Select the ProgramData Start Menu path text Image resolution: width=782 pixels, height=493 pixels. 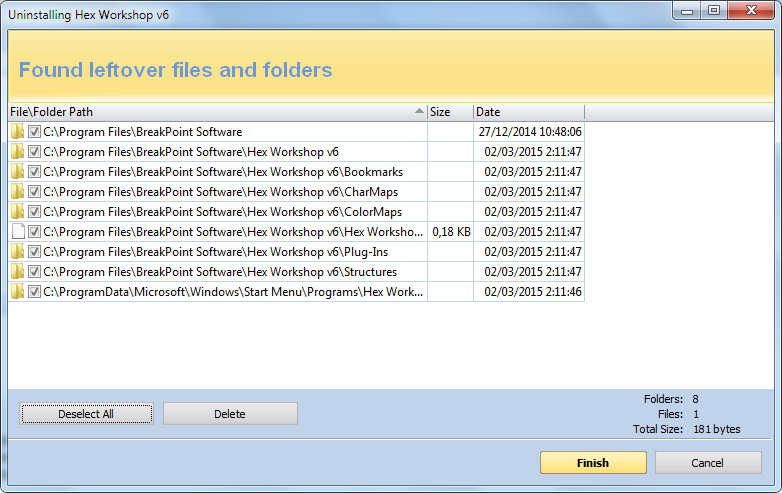point(233,292)
